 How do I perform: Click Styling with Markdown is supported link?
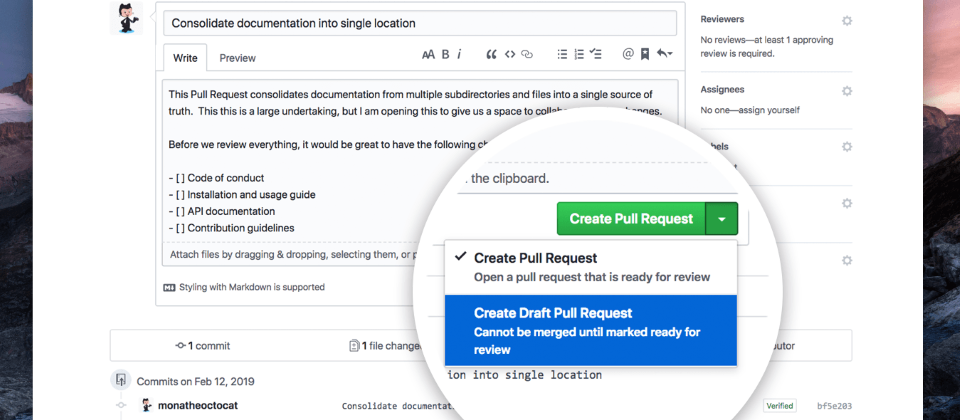(252, 287)
